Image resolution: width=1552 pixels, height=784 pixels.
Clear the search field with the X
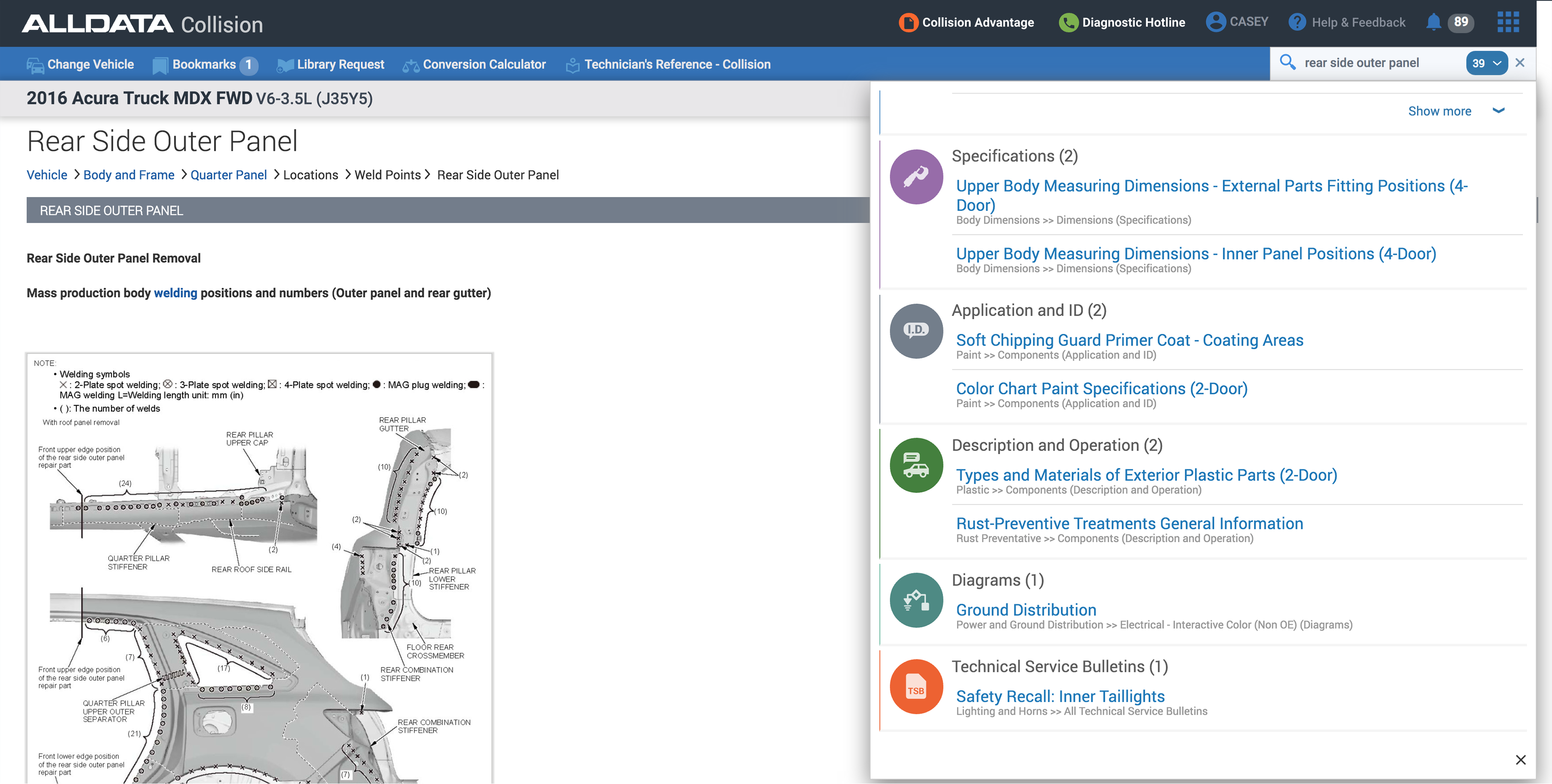pyautogui.click(x=1520, y=63)
